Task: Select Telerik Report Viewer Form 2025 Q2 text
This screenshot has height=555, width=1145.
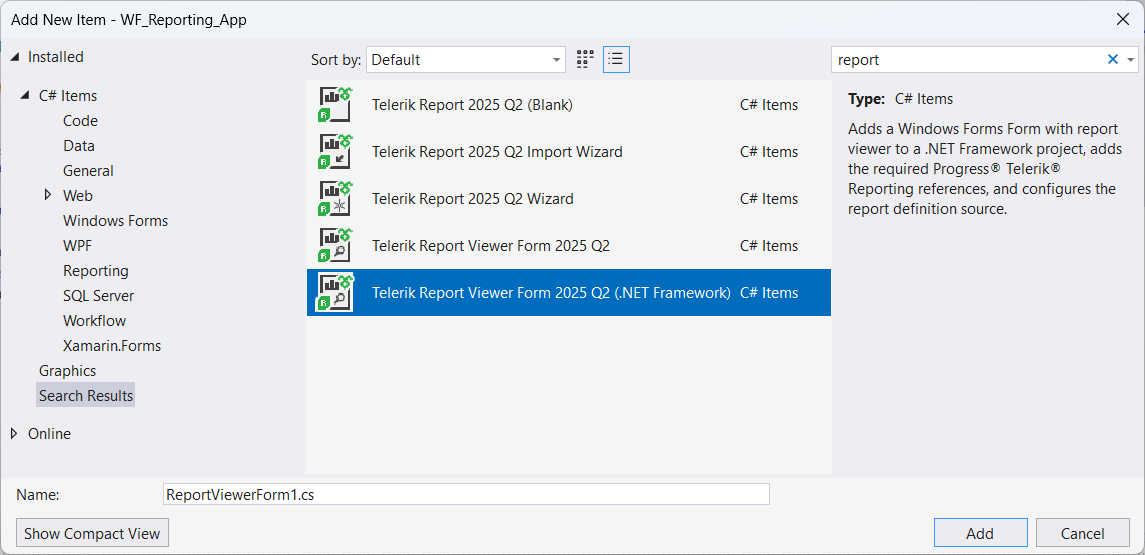Action: (491, 246)
